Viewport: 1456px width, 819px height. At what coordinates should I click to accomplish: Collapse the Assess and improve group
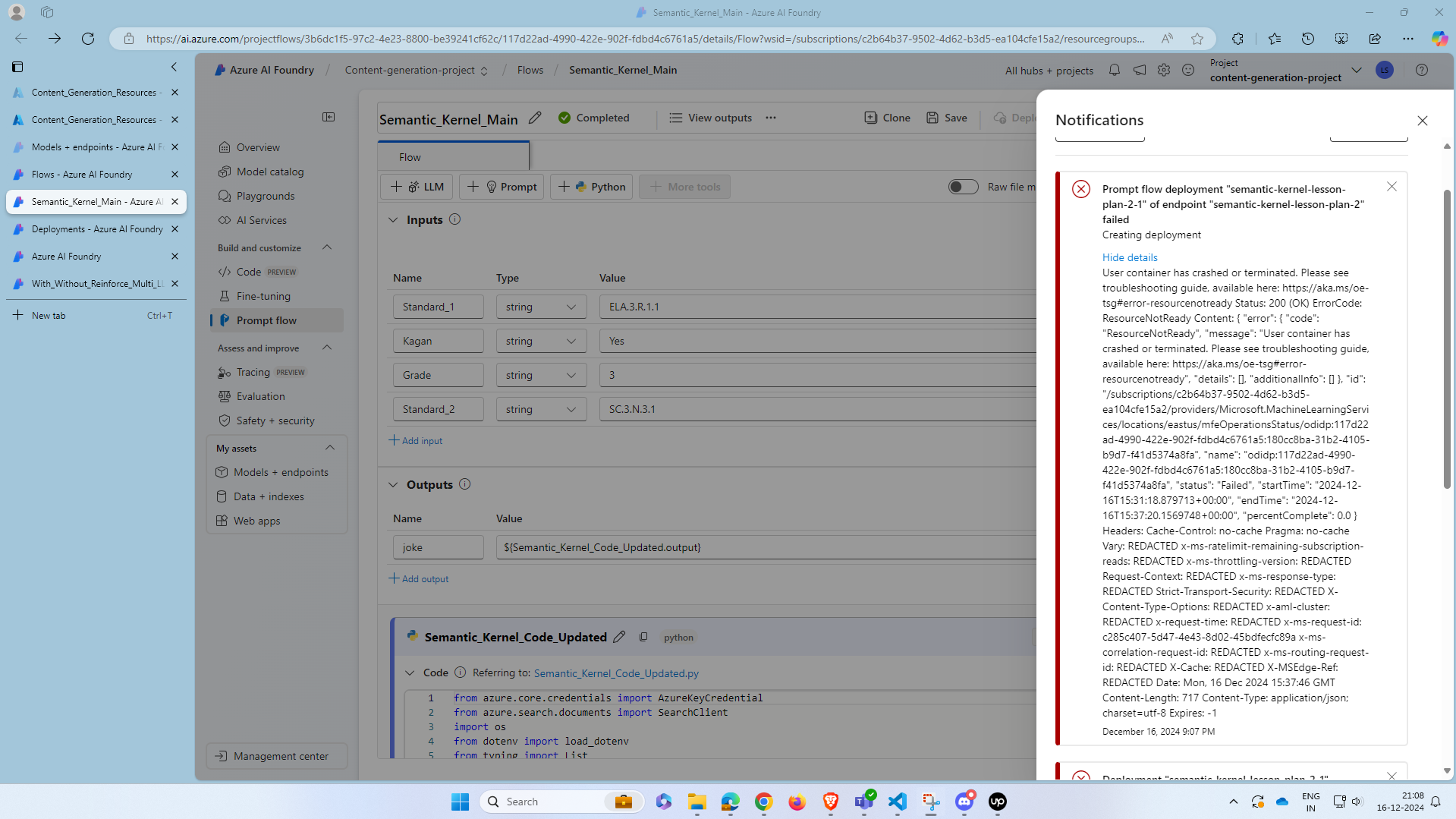(327, 348)
